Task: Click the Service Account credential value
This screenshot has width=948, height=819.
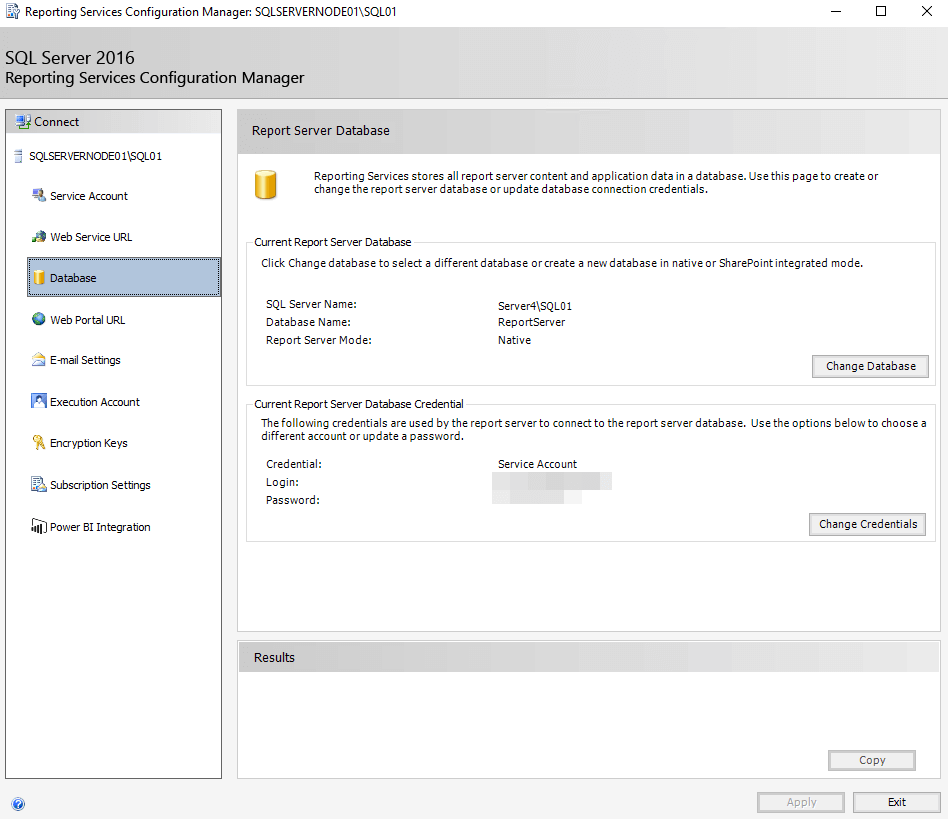Action: (x=537, y=464)
